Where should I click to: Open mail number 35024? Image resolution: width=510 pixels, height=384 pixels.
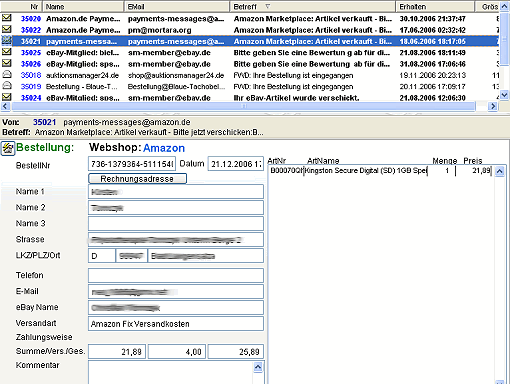tap(31, 98)
